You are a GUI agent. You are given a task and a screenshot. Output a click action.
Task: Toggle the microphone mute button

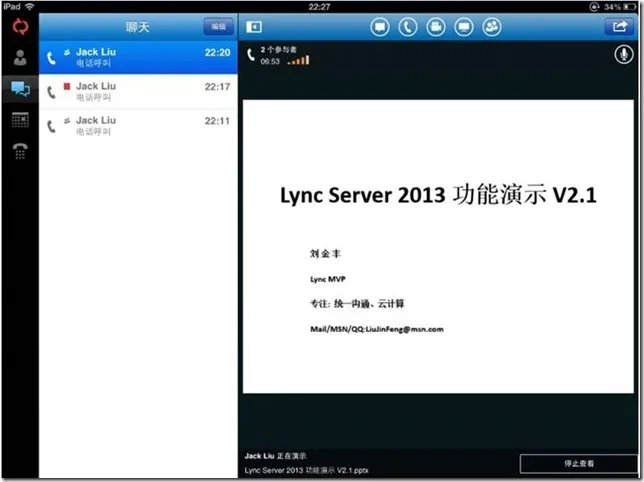click(623, 55)
